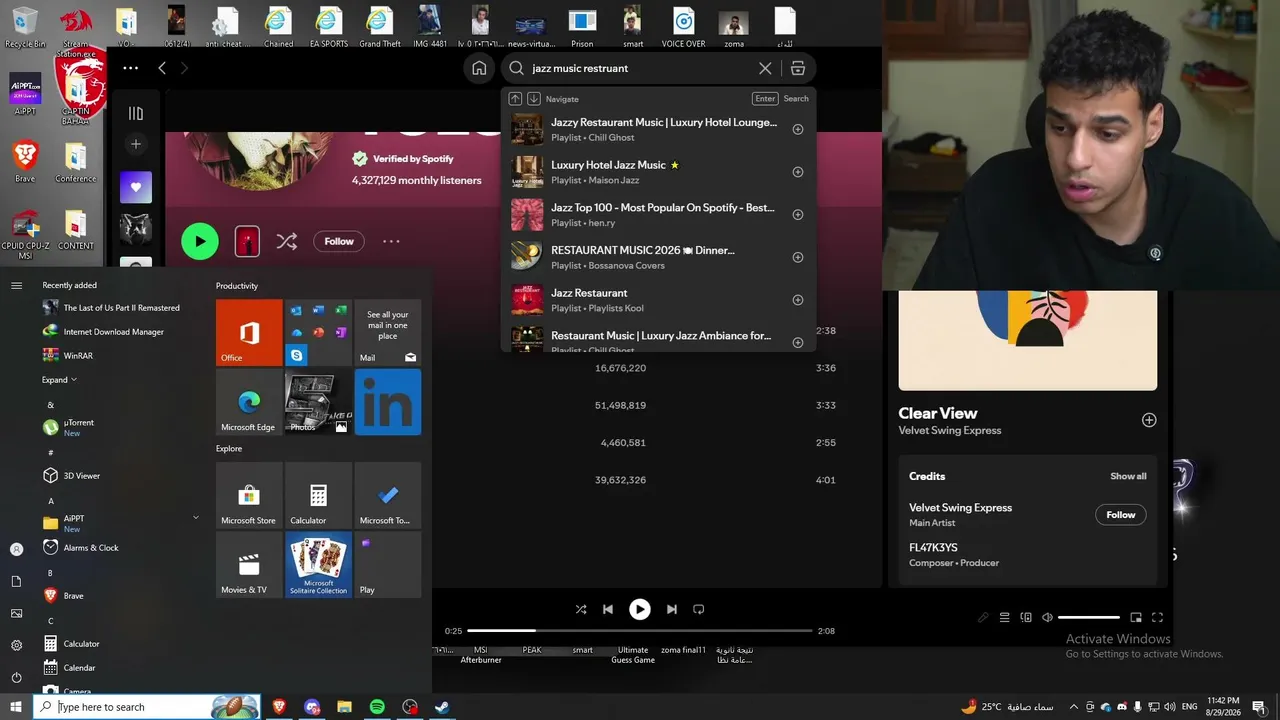Play the artist with the green play button

click(x=200, y=241)
